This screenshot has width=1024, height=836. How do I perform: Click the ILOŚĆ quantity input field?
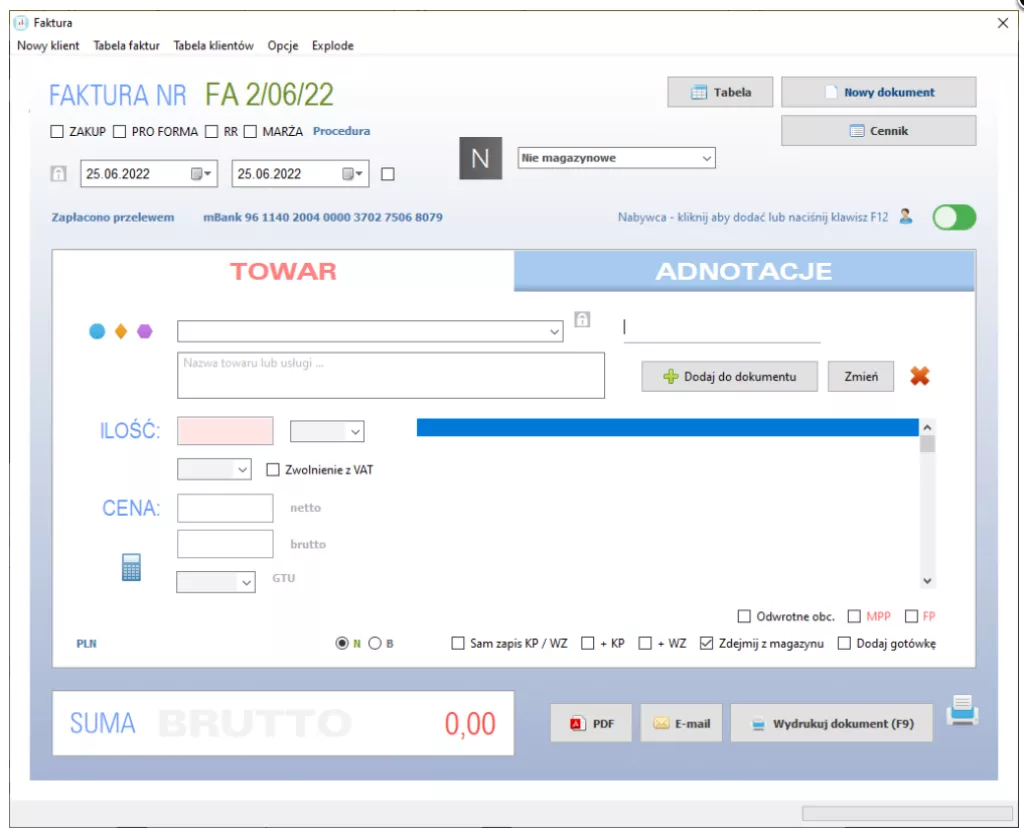click(x=225, y=431)
